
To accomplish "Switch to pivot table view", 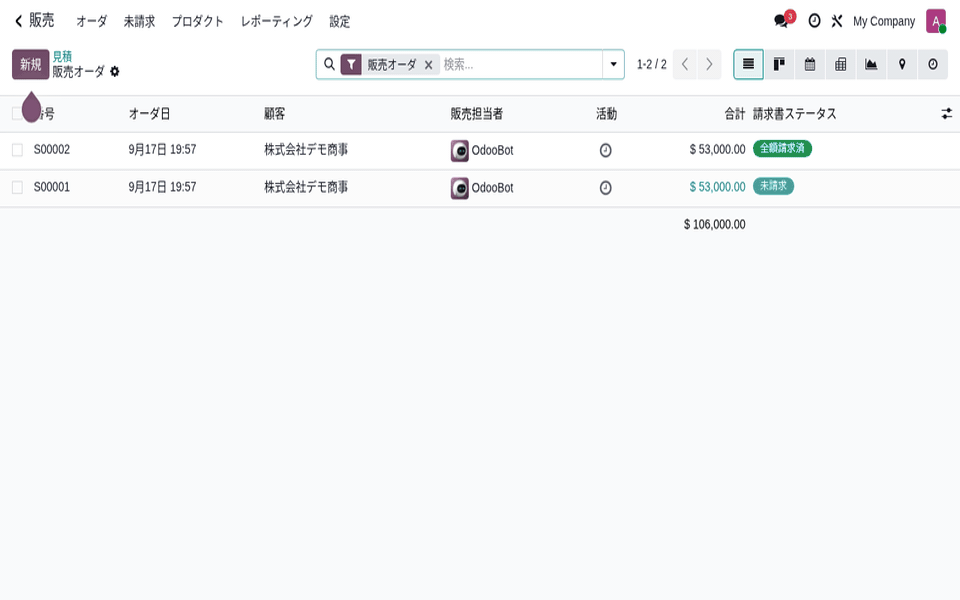I will (841, 64).
